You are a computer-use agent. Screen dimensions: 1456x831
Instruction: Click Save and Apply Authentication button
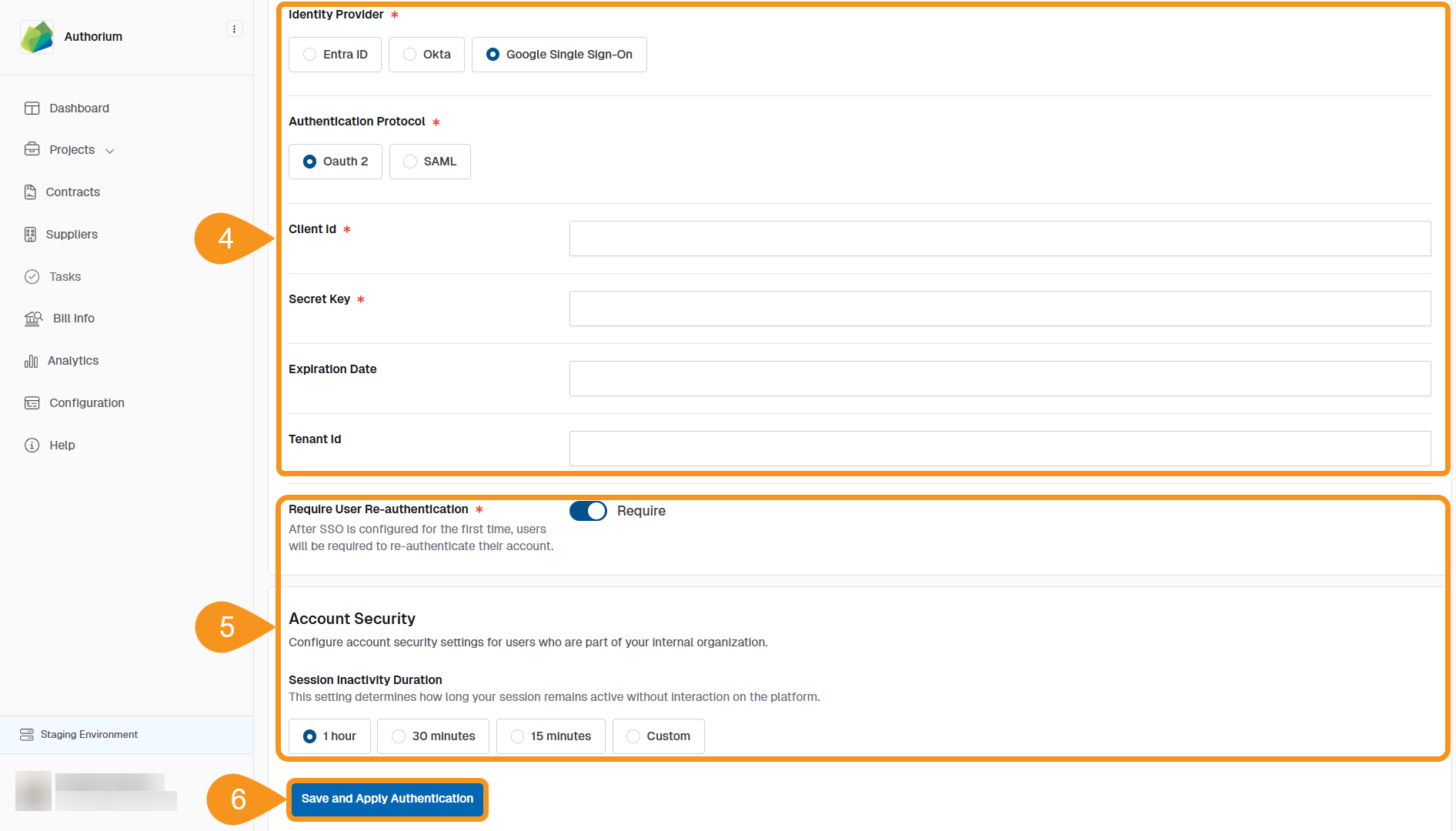tap(387, 799)
